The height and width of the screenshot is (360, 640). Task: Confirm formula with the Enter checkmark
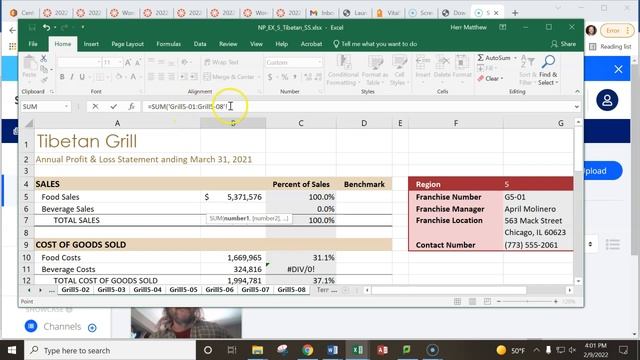point(113,107)
